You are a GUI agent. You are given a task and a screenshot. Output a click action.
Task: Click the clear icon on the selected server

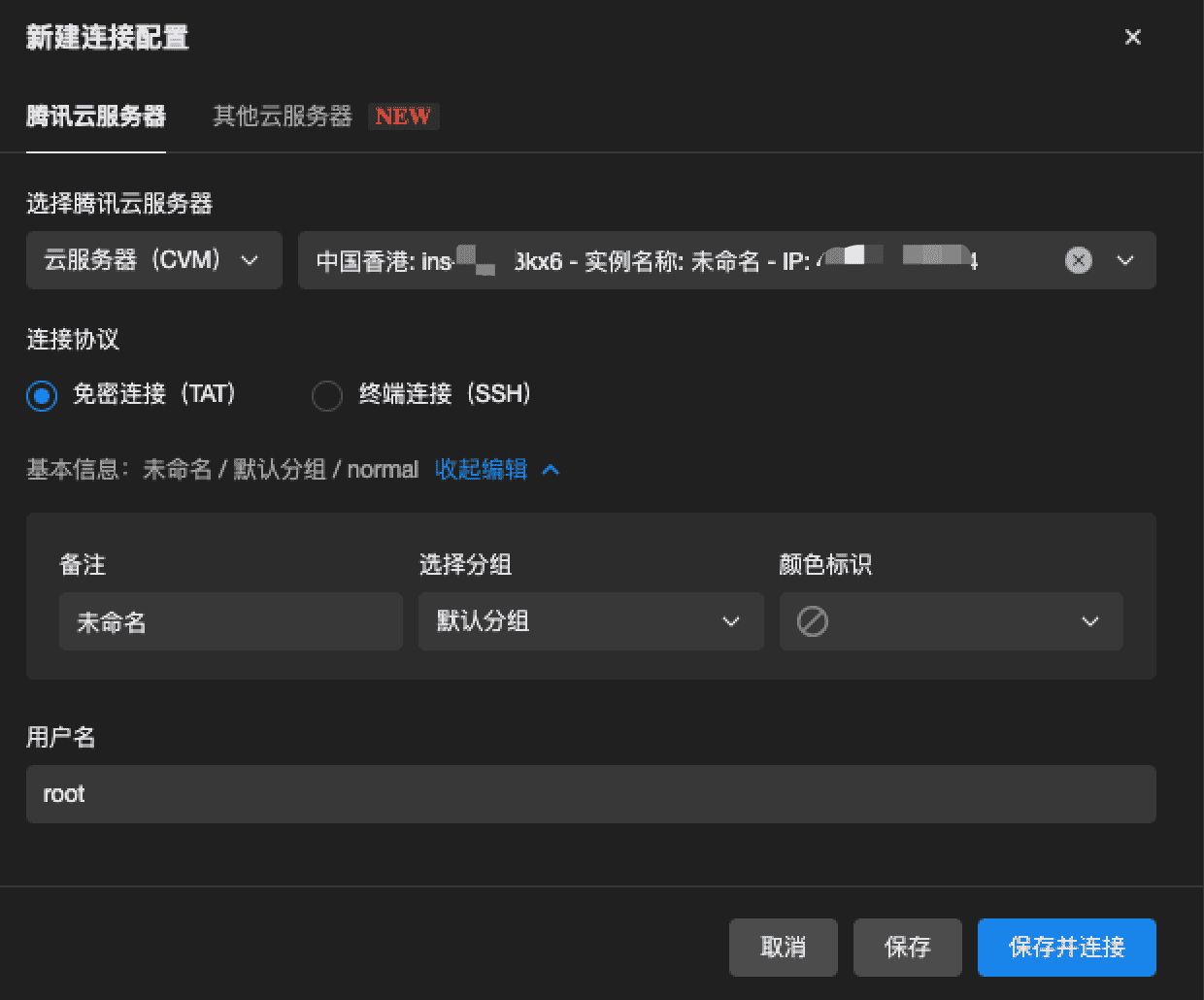click(x=1078, y=260)
